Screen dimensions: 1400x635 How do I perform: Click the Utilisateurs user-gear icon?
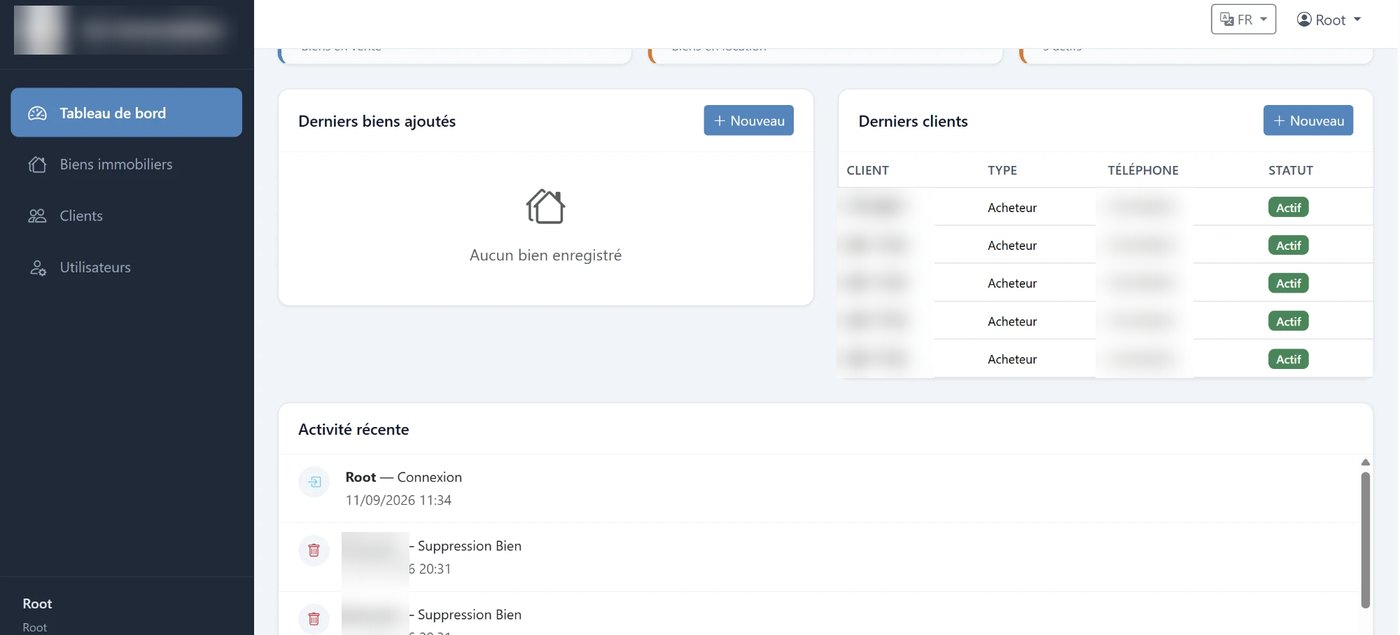pyautogui.click(x=37, y=268)
